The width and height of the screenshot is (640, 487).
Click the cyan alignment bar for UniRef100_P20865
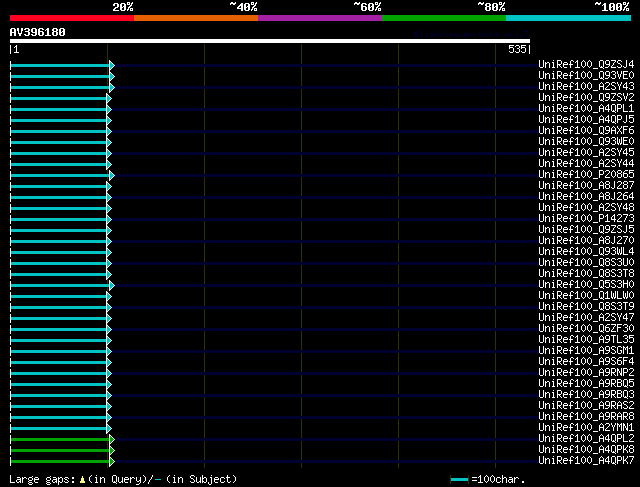pos(60,176)
